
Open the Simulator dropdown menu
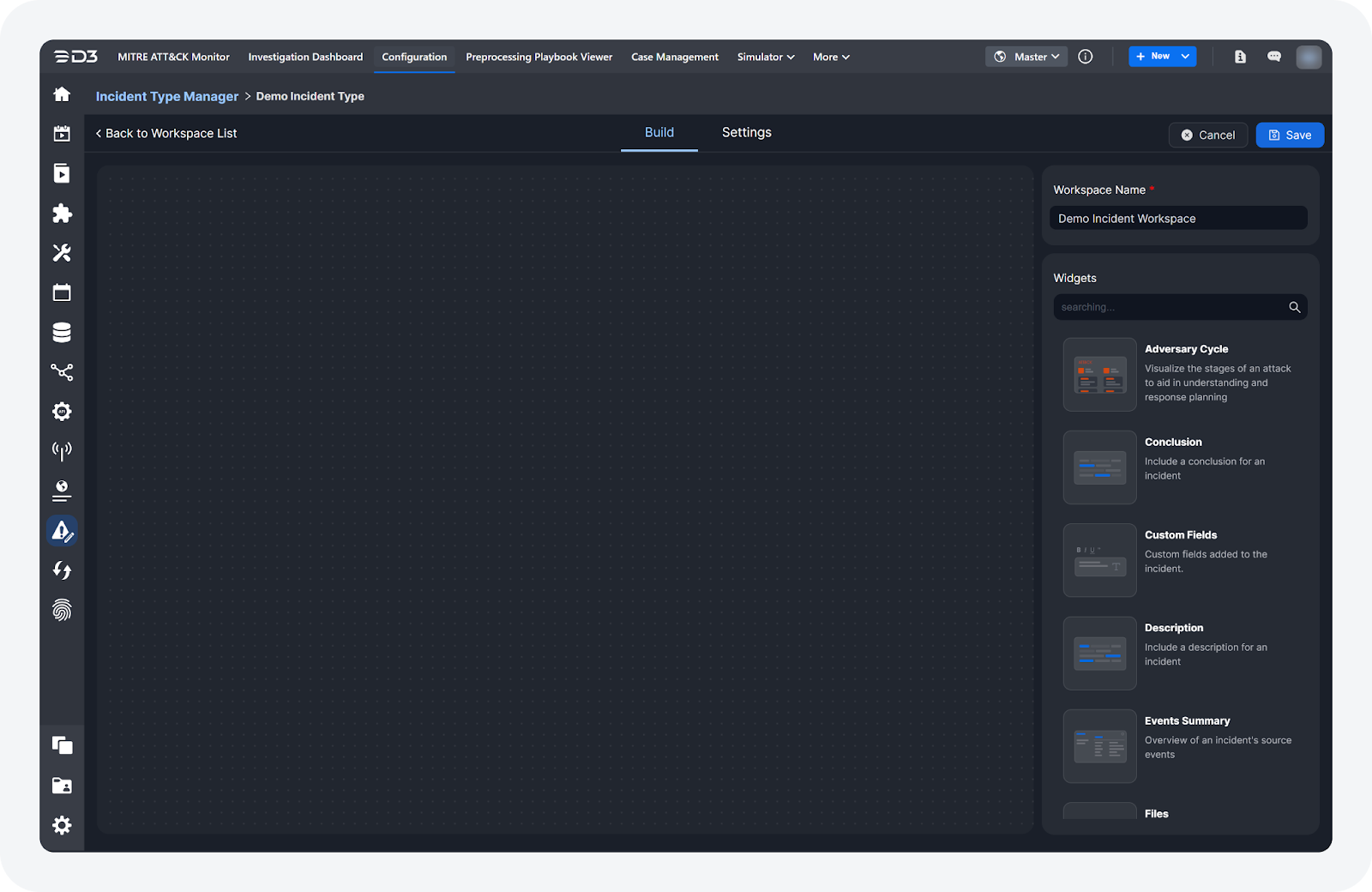[x=765, y=57]
